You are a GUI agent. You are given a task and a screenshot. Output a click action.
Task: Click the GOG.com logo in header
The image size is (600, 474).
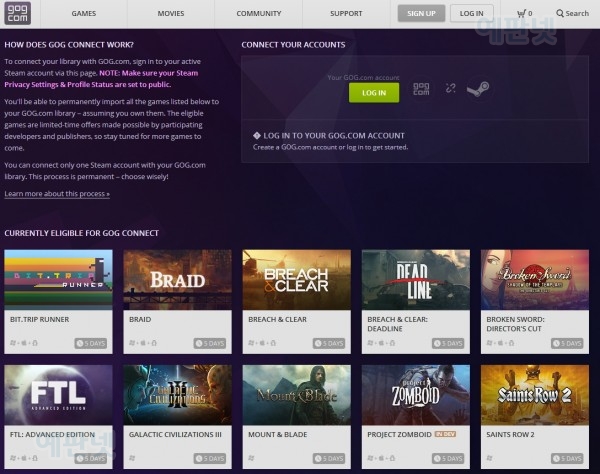pyautogui.click(x=18, y=13)
